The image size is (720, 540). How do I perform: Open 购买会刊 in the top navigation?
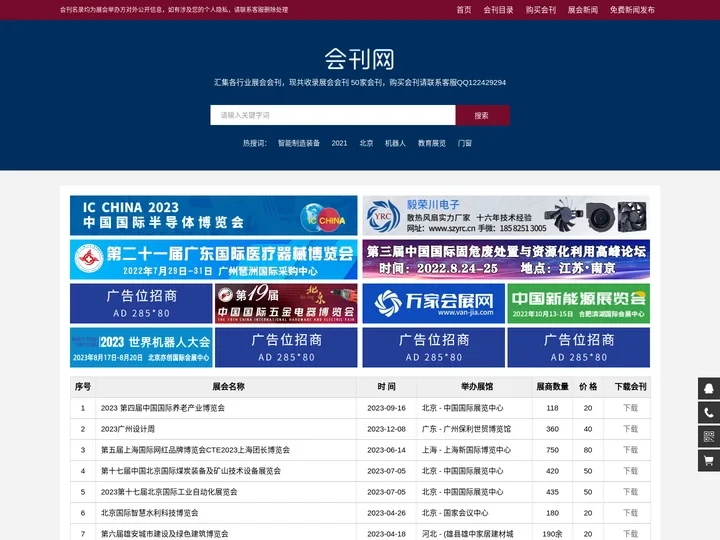[540, 10]
